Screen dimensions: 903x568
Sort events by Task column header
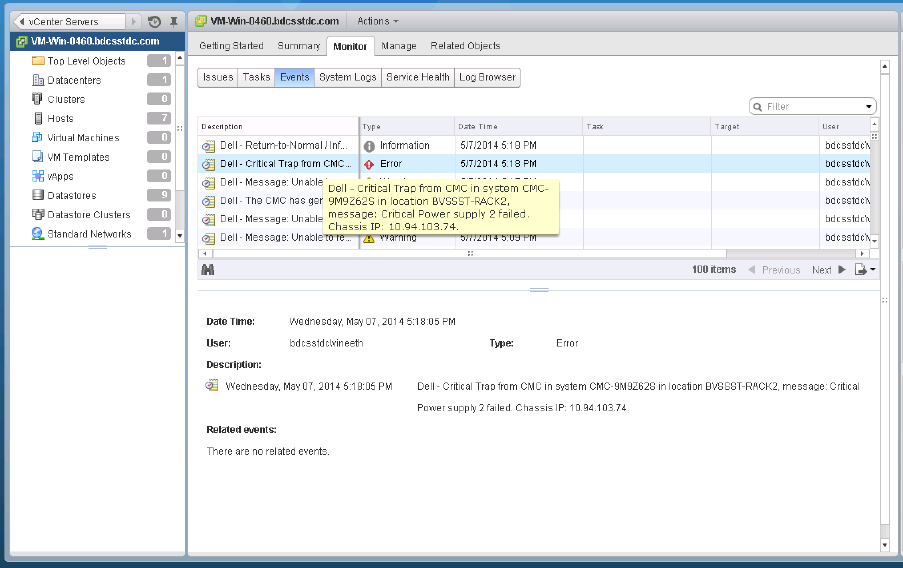(x=647, y=127)
